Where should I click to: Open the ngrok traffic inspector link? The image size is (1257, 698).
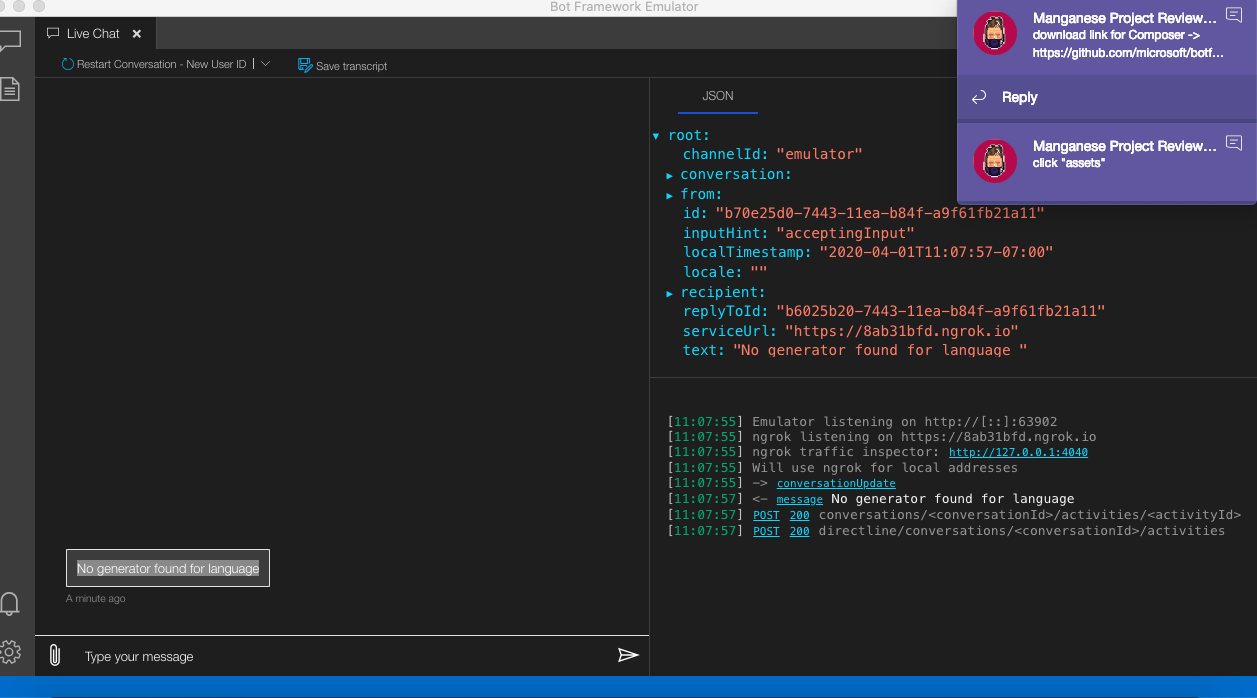point(1018,452)
